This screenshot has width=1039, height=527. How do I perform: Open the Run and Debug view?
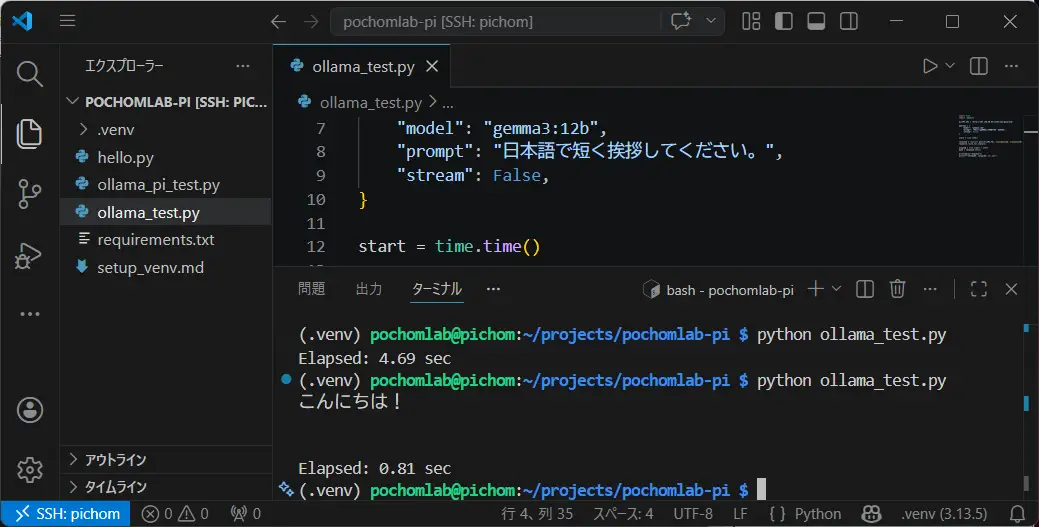pos(30,255)
